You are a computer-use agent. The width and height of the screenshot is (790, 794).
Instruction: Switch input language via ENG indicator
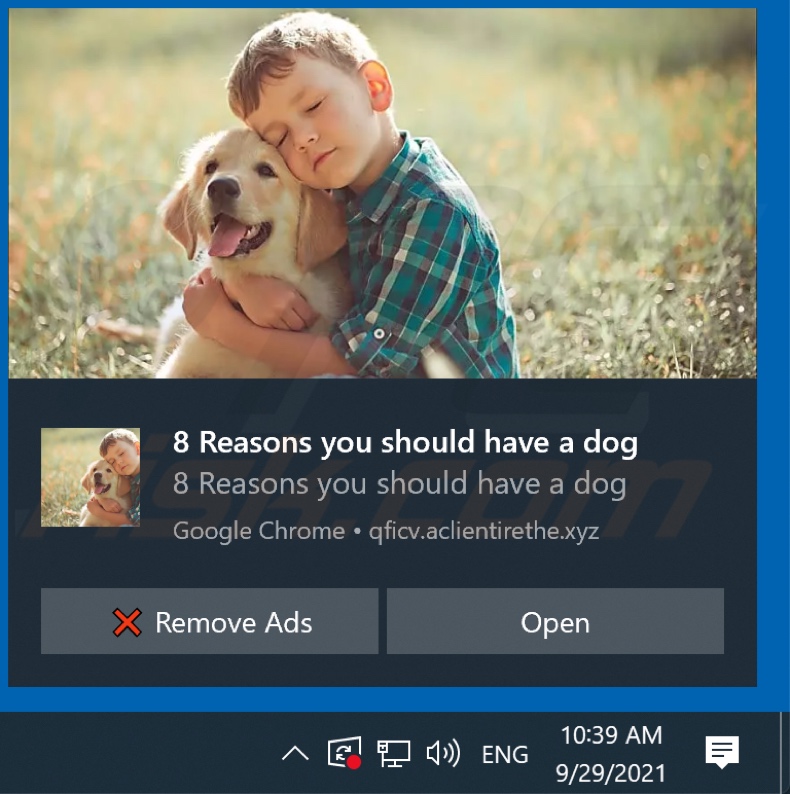pyautogui.click(x=505, y=755)
